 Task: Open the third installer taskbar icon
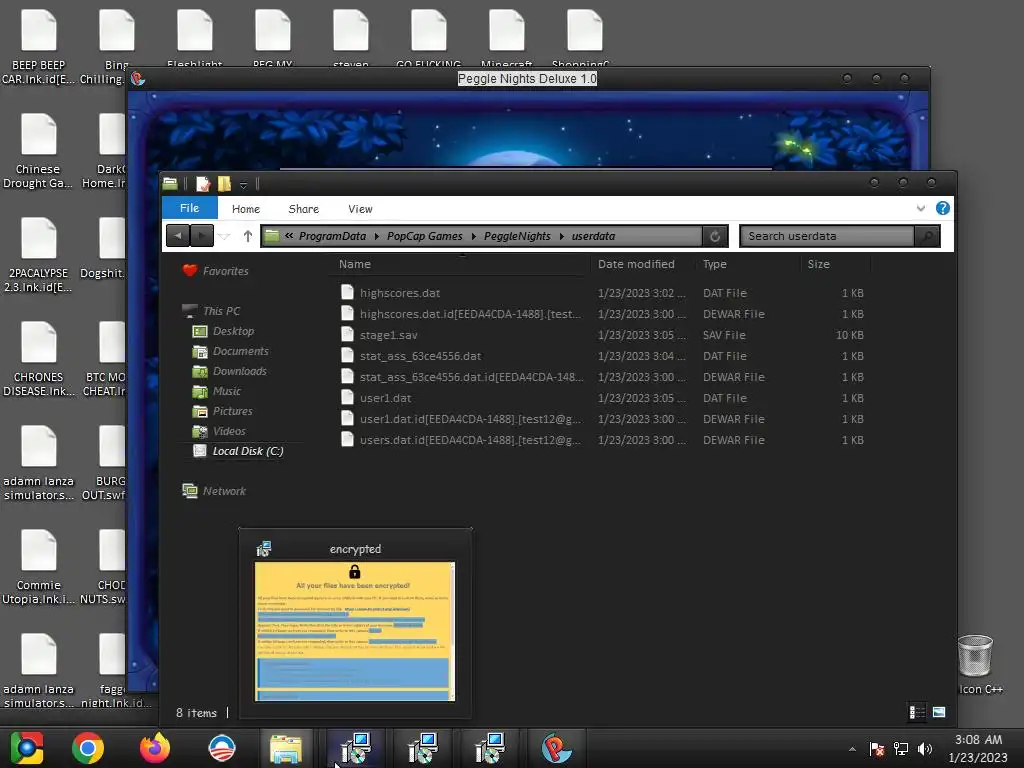(x=490, y=748)
